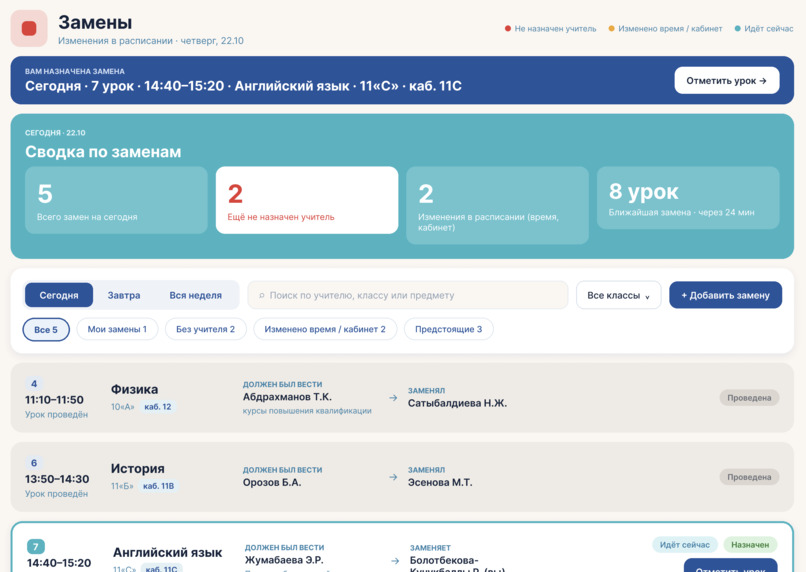Viewport: 806px width, 572px height.
Task: Click the time 14:40–15:20 in lesson row
Action: [59, 563]
